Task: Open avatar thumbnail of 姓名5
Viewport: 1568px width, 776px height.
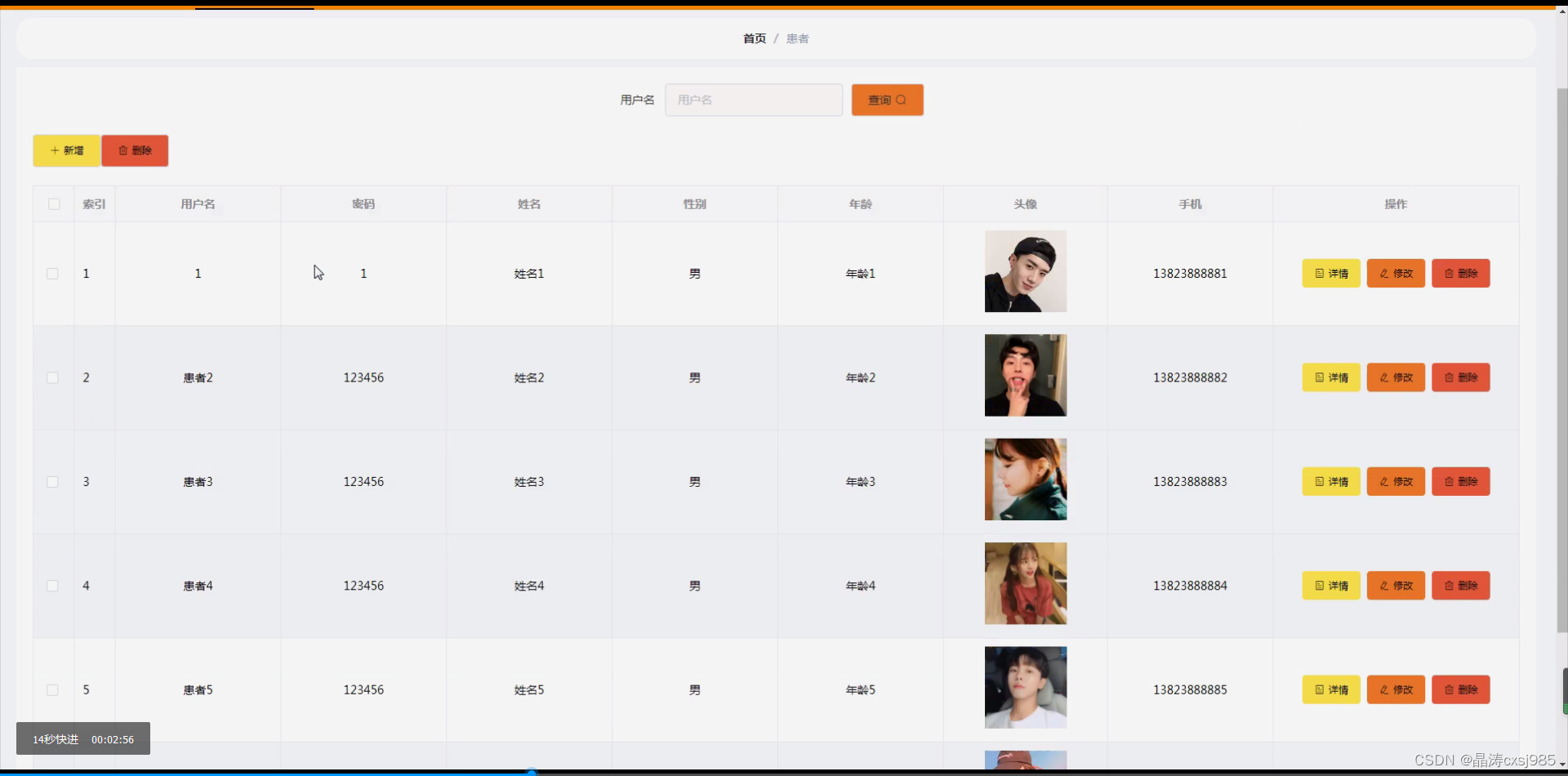Action: click(x=1026, y=688)
